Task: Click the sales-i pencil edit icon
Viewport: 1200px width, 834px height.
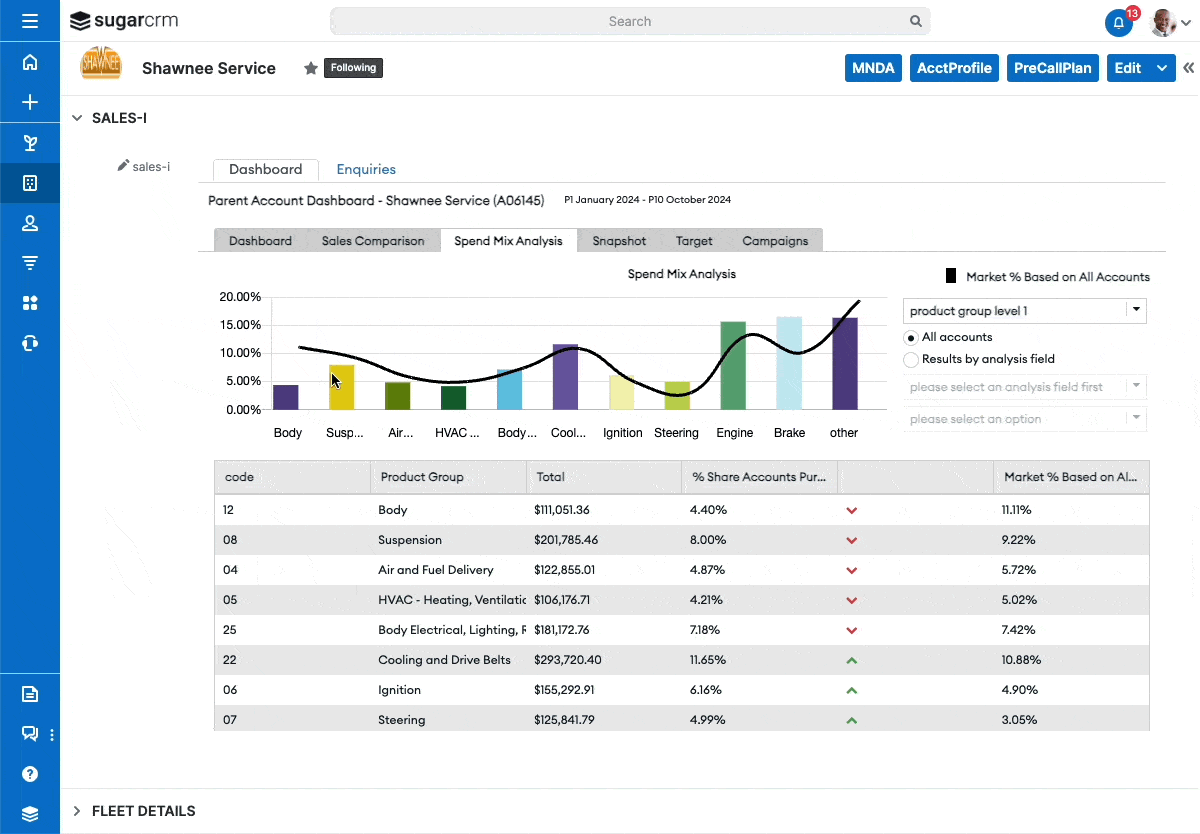Action: 123,166
